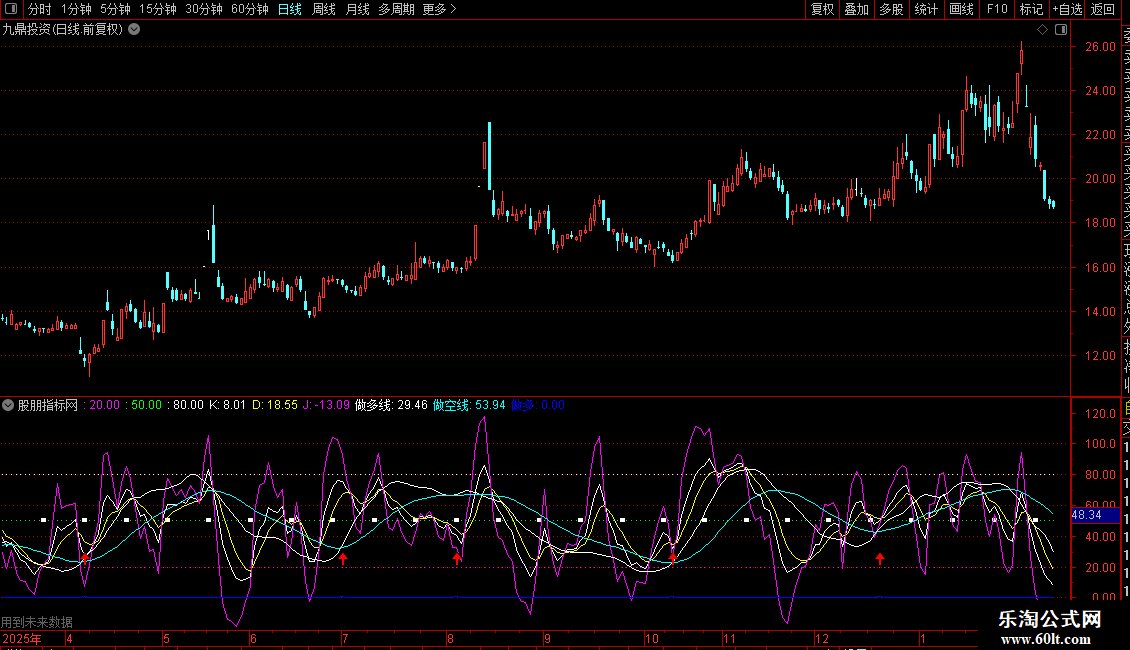Click the panel toggle icon at top-left
Screen dimensions: 1130x650
point(11,9)
